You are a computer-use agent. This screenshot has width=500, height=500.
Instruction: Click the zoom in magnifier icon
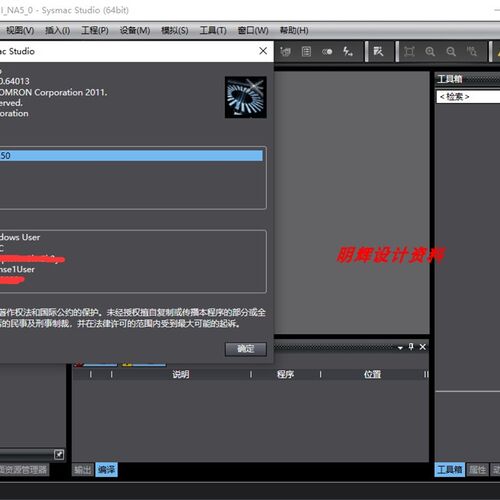tap(430, 52)
